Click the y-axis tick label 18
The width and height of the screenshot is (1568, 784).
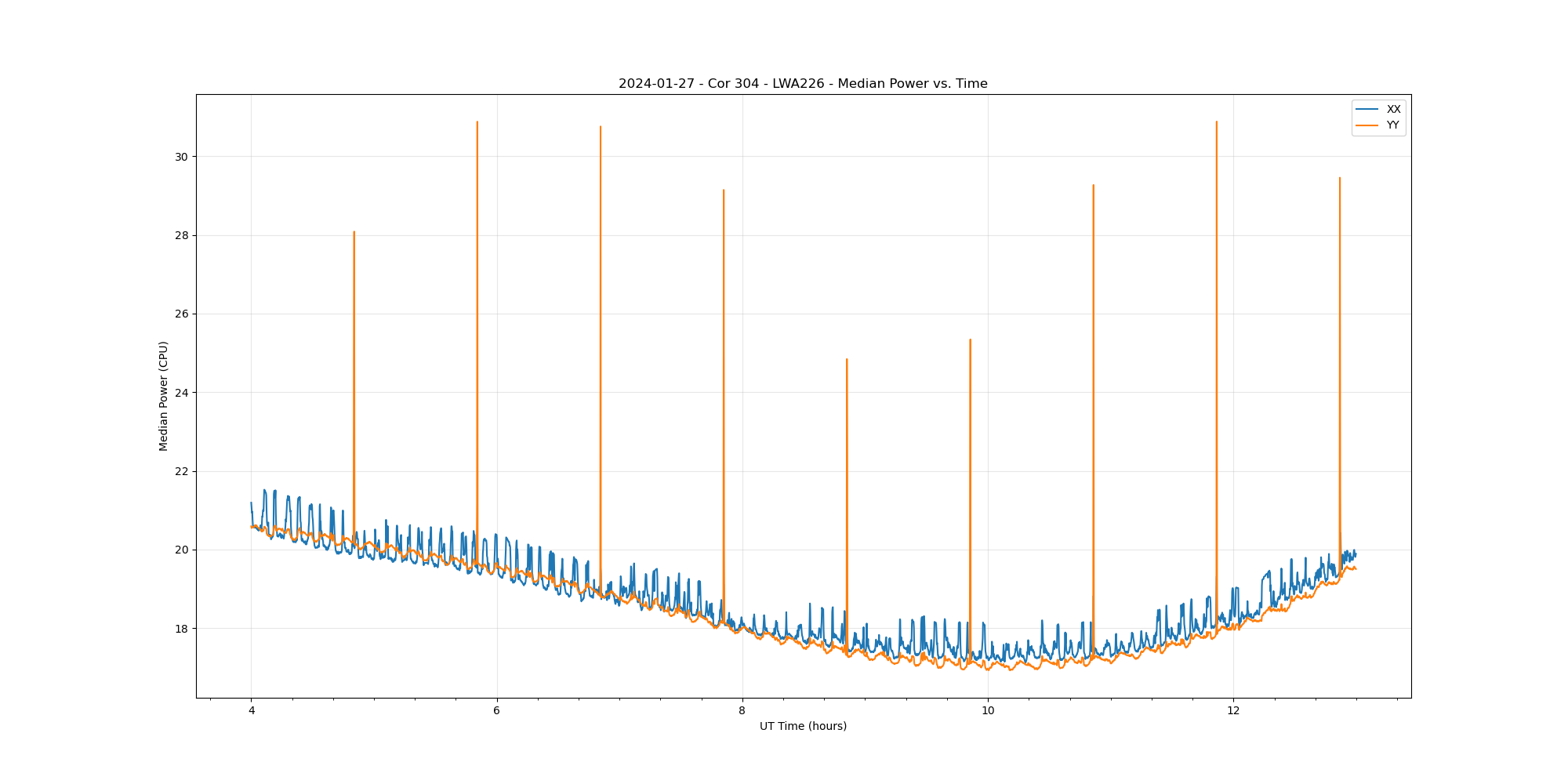[x=182, y=629]
